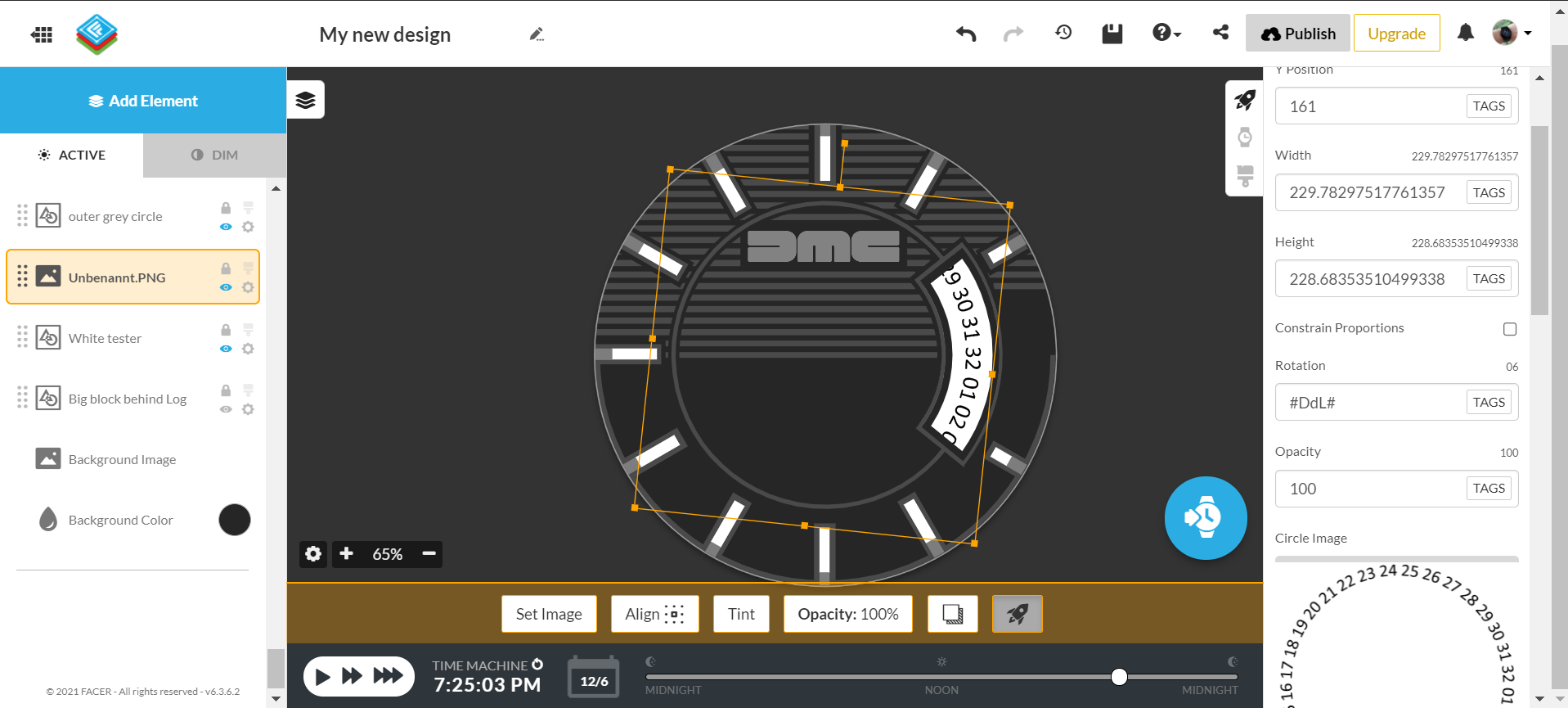Open settings gear for White tester layer

[x=248, y=349]
